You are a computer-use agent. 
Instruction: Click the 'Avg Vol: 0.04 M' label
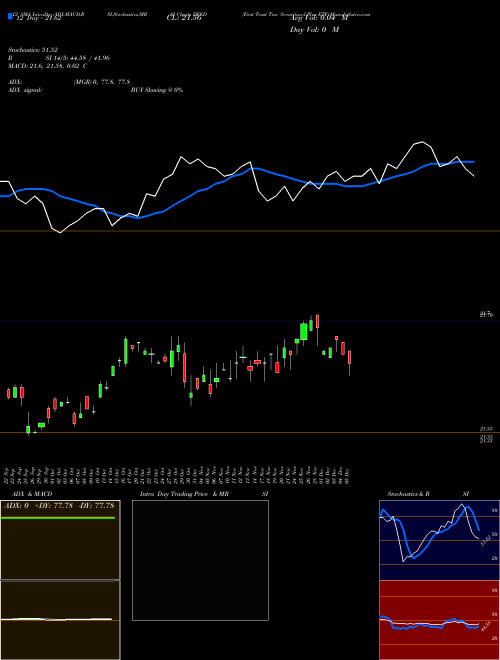click(x=319, y=18)
